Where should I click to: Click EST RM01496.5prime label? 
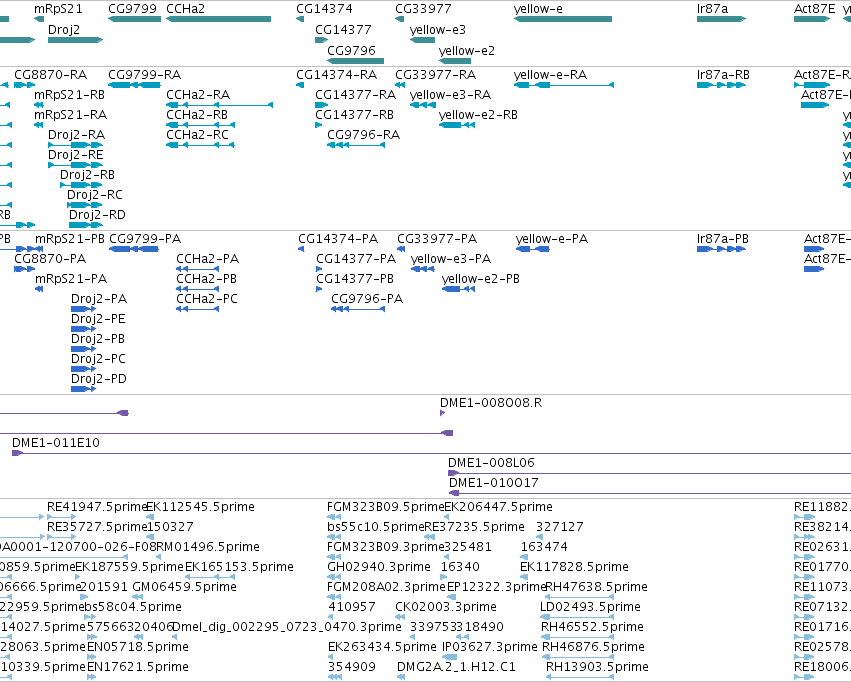tap(208, 546)
